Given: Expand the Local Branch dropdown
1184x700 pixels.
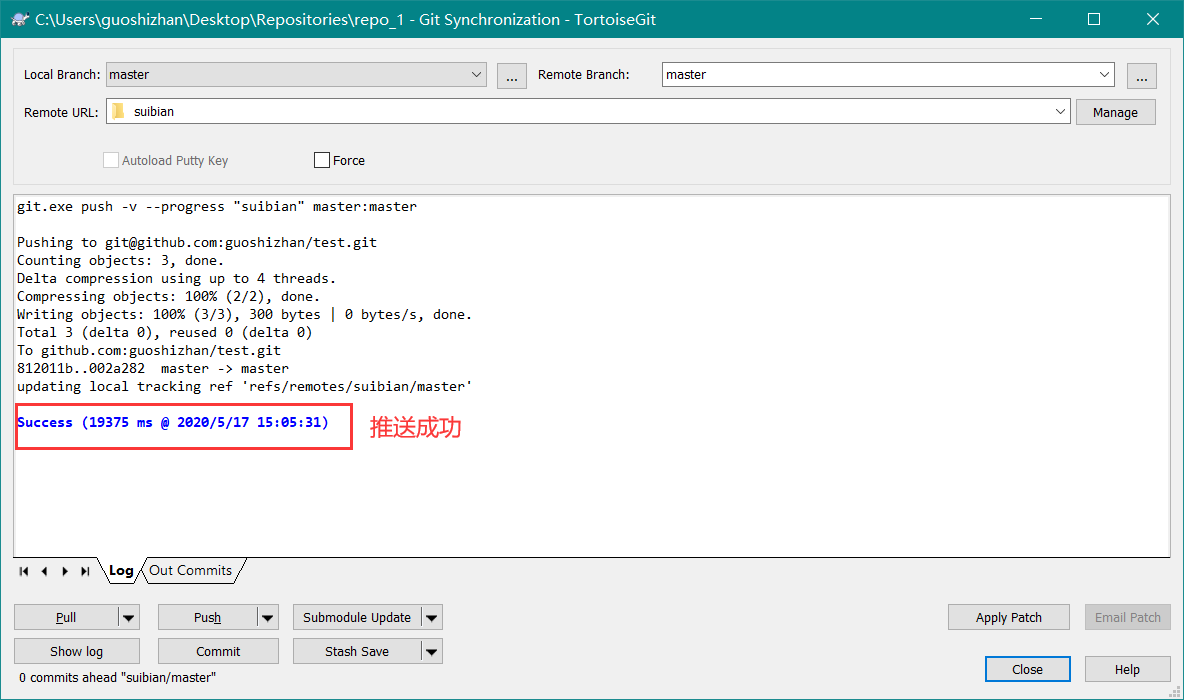Looking at the screenshot, I should tap(476, 75).
